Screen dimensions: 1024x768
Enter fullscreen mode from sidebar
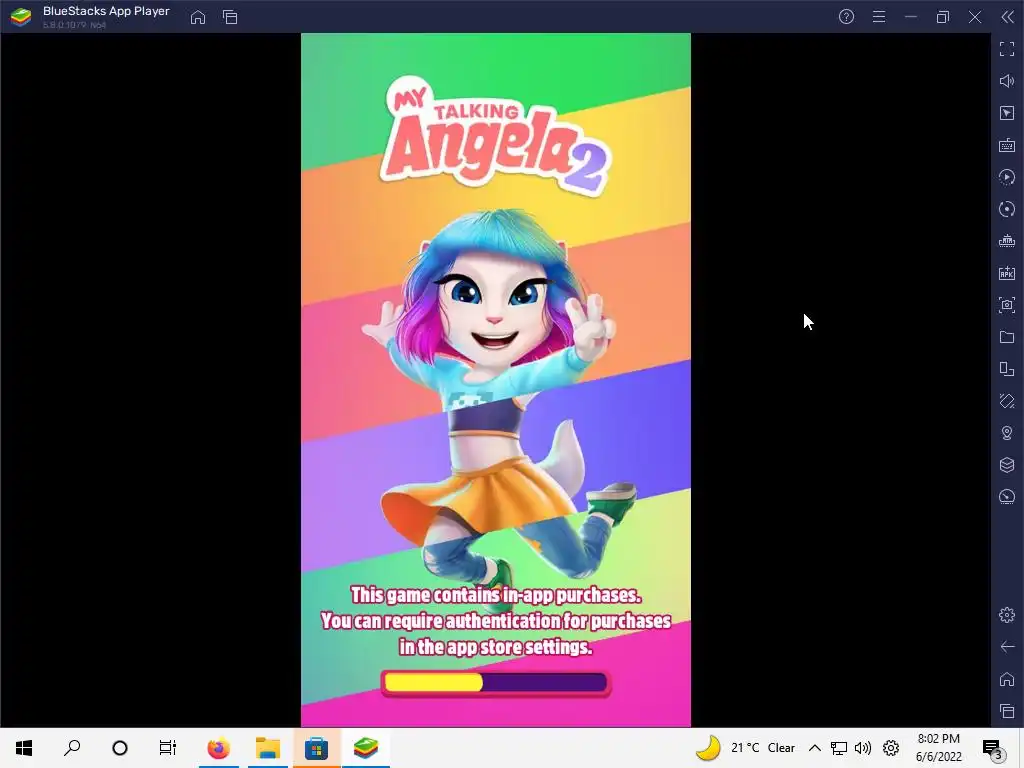coord(1007,49)
